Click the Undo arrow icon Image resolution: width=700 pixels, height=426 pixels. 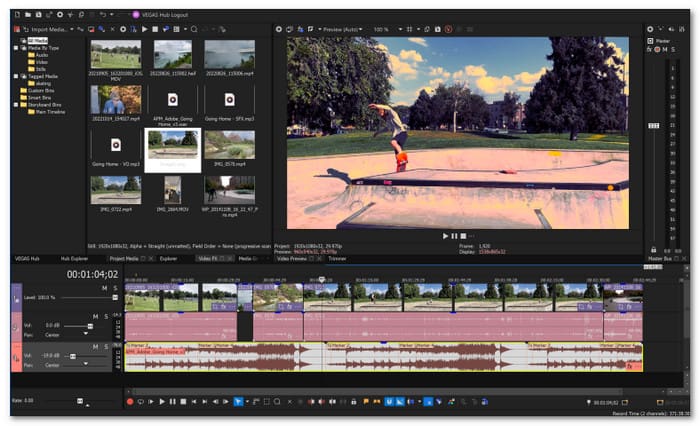[103, 15]
